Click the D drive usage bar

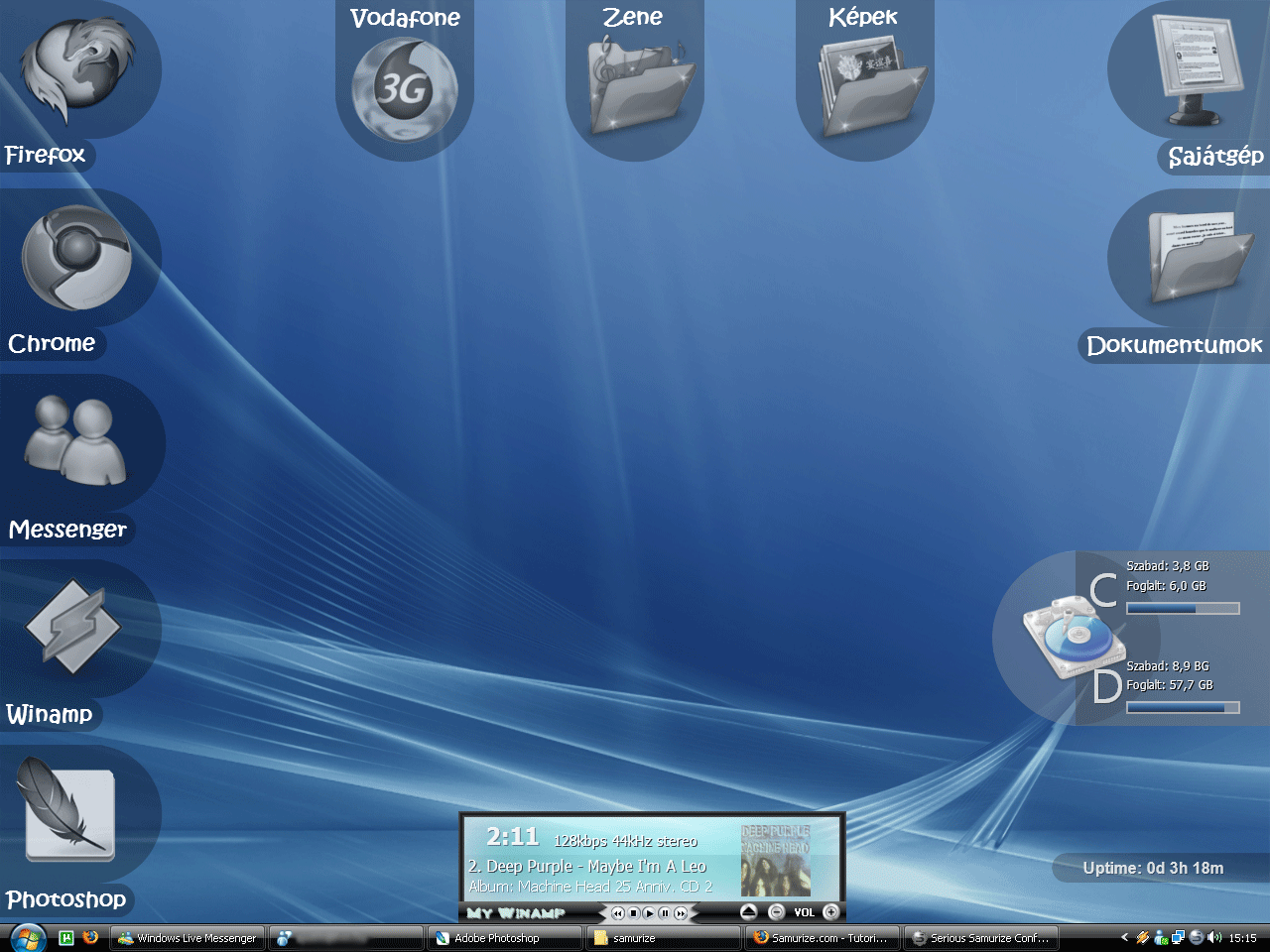[1184, 708]
